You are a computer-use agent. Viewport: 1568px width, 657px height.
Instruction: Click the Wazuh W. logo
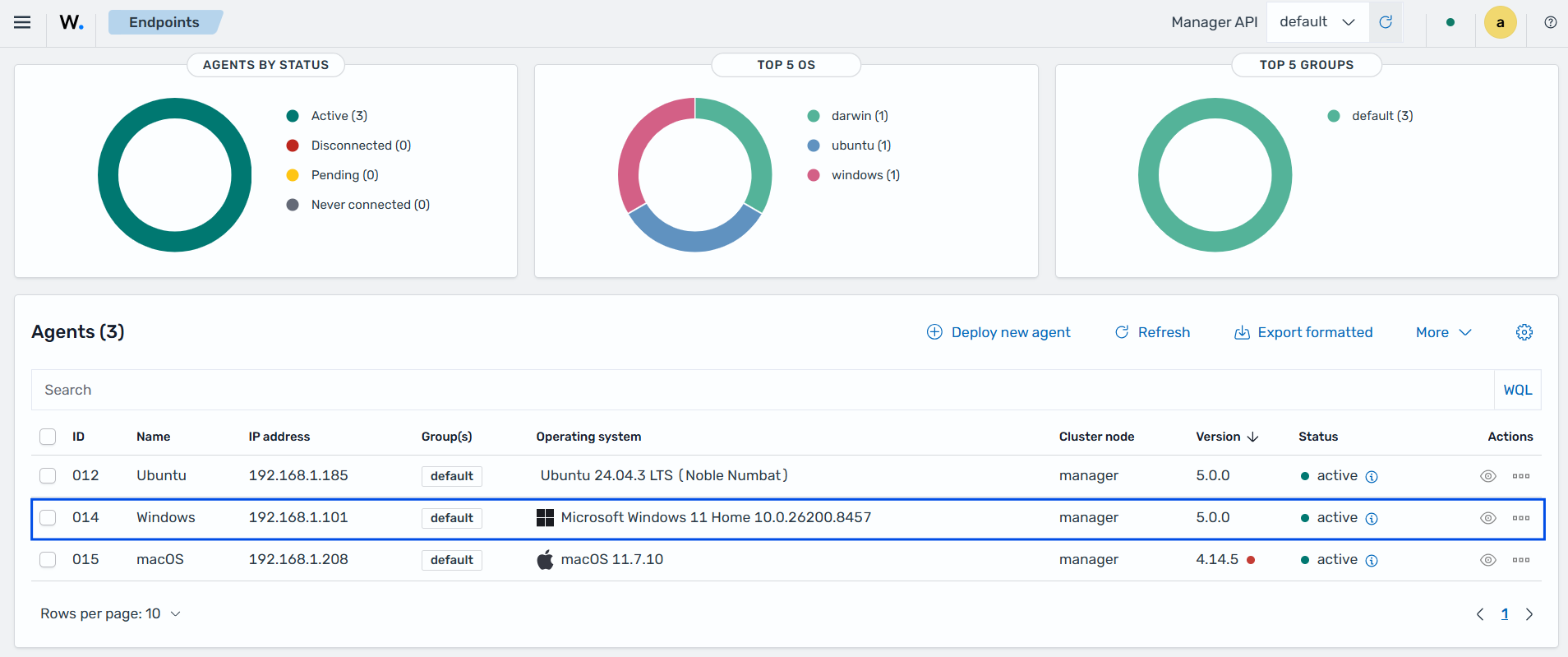coord(71,22)
